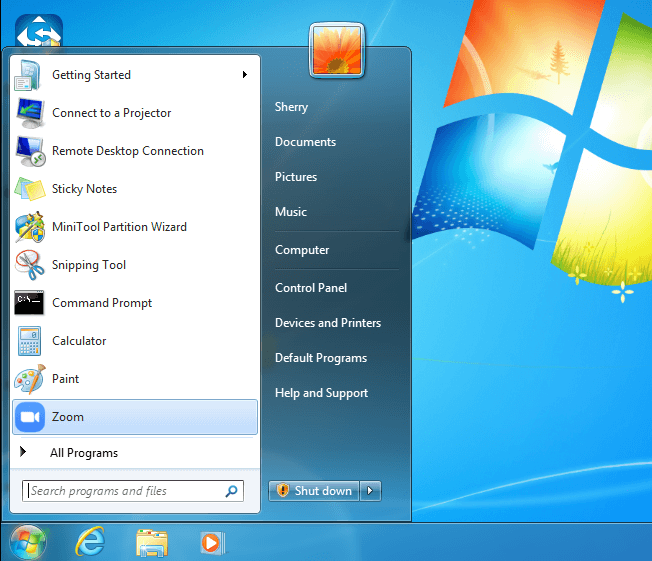
Task: Click the Windows Start orb
Action: [x=27, y=543]
